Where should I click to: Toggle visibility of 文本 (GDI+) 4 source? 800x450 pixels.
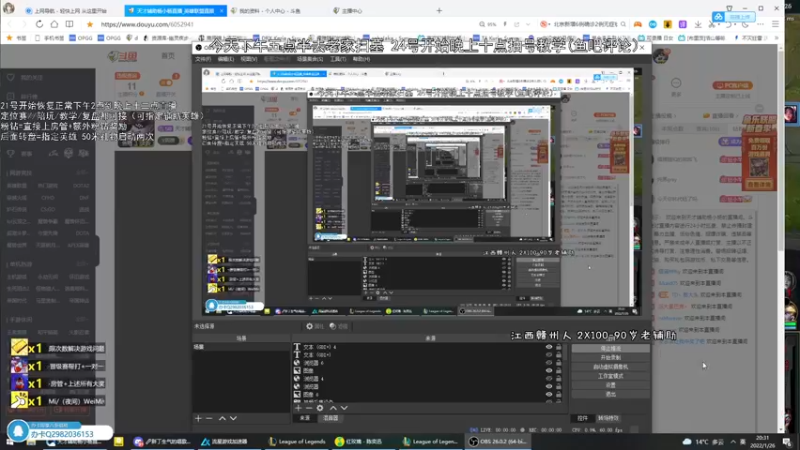[549, 347]
